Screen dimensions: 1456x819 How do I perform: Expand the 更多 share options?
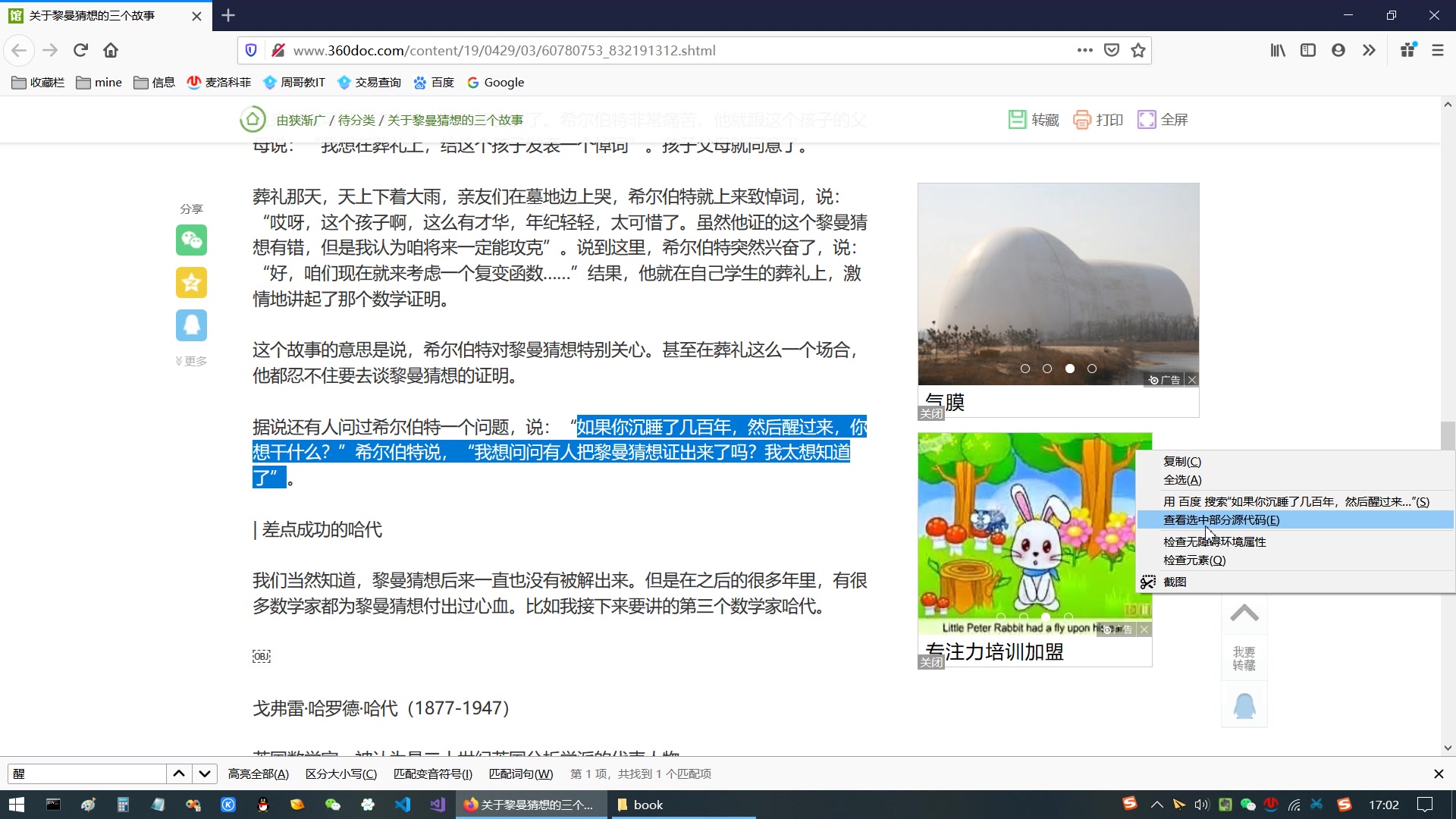click(191, 361)
